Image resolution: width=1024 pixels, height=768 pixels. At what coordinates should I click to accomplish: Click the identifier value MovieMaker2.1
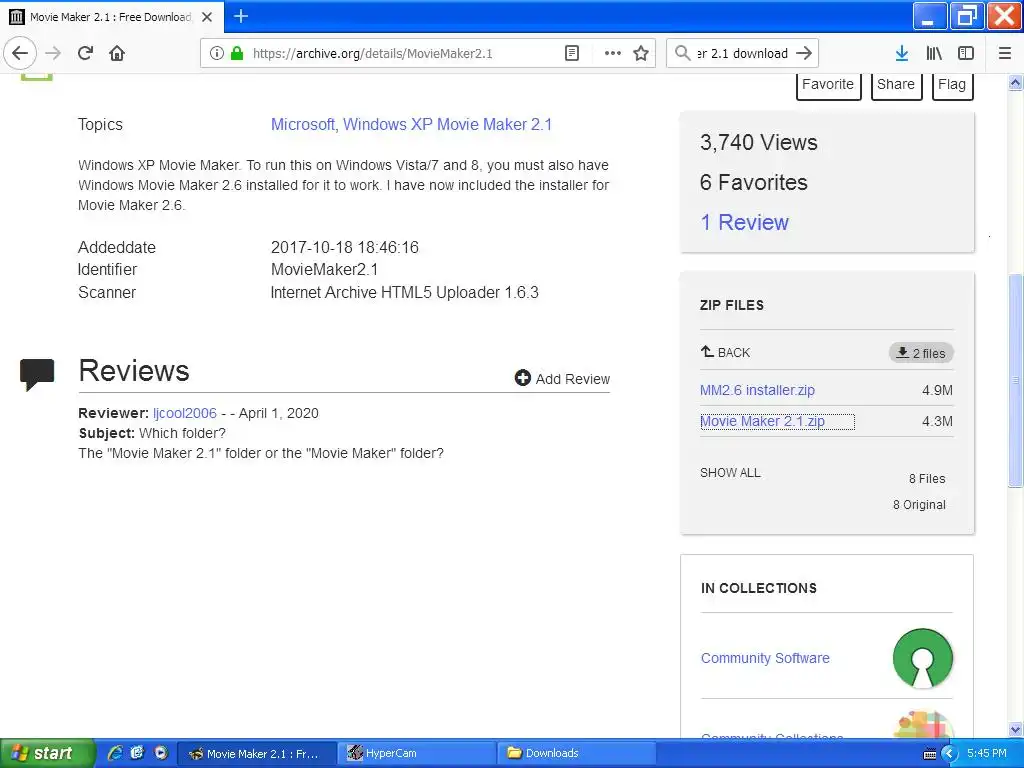325,270
